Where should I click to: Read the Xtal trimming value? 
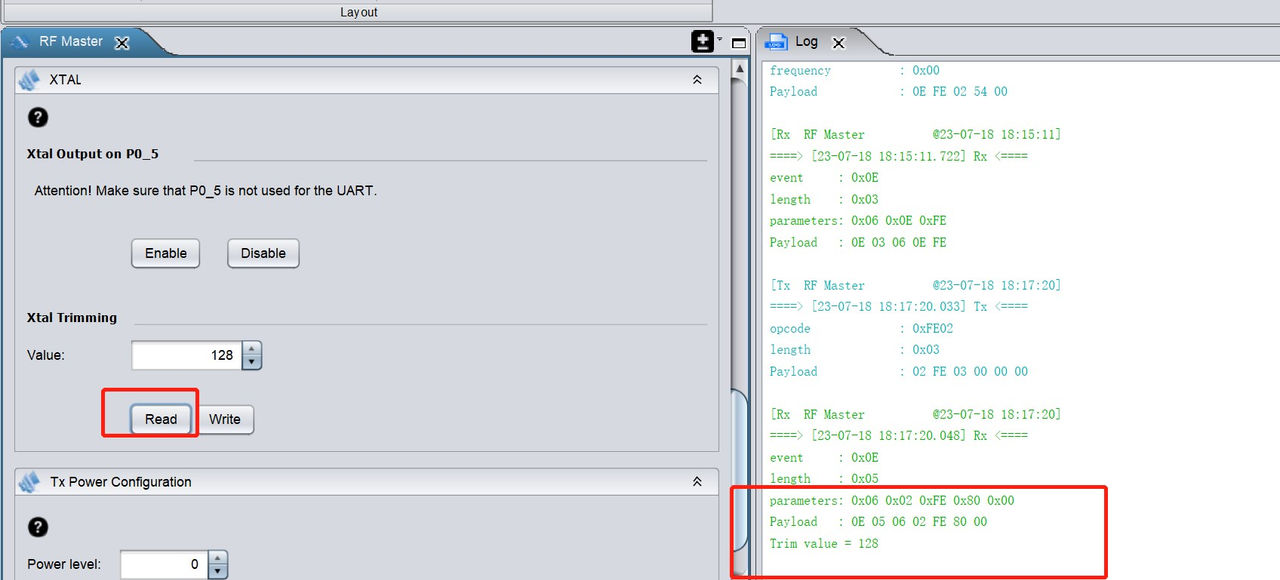tap(161, 419)
